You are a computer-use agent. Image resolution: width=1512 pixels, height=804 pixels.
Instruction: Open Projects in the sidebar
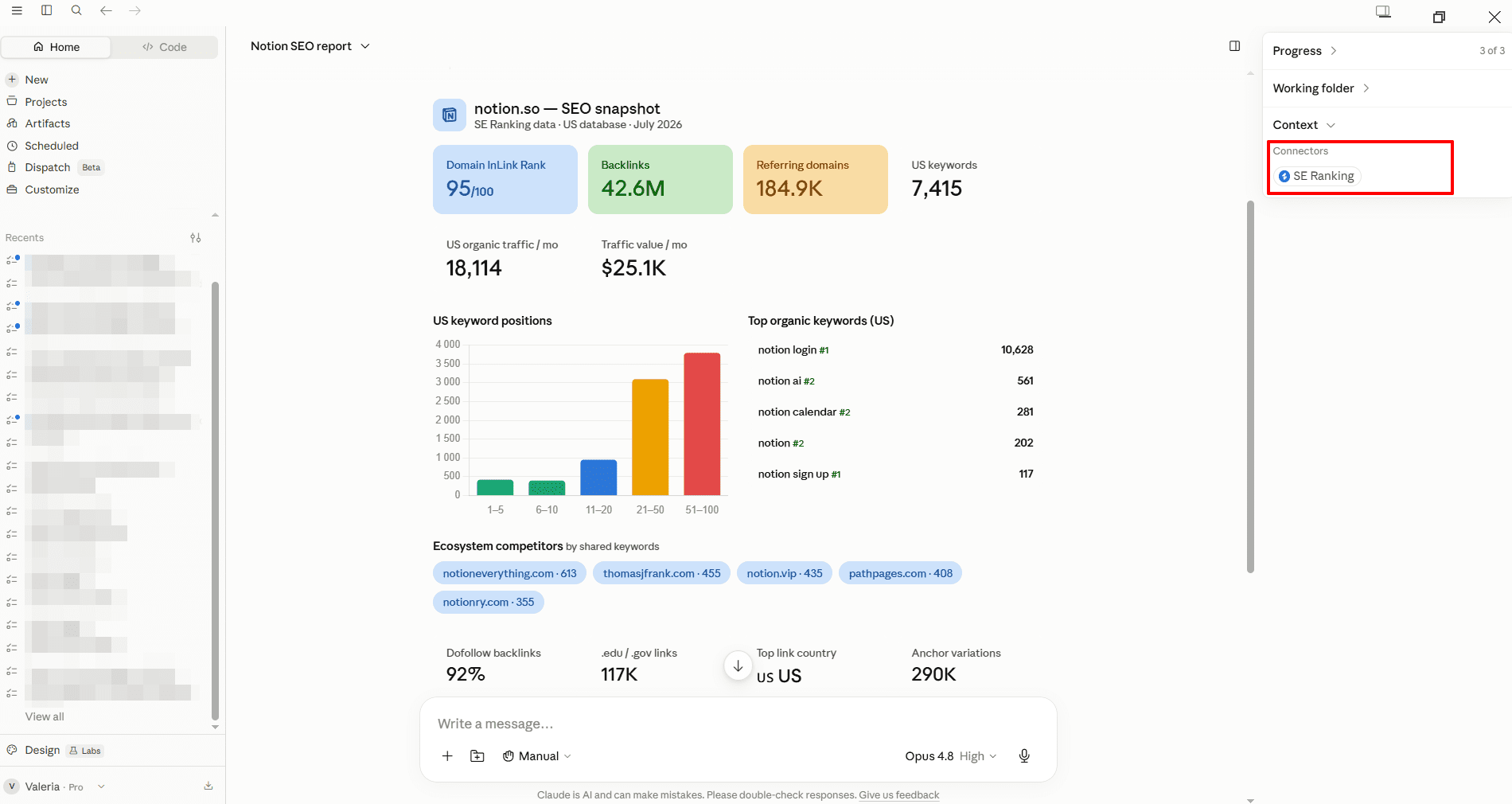pos(37,102)
